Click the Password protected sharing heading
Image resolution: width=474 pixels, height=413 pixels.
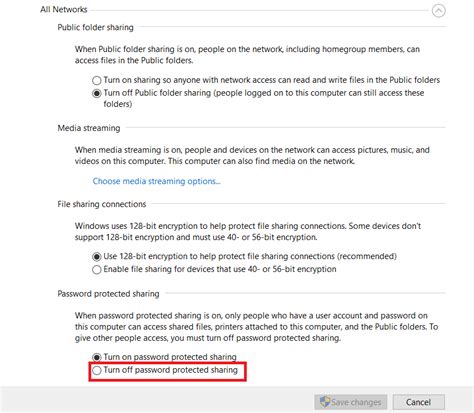[x=108, y=294]
